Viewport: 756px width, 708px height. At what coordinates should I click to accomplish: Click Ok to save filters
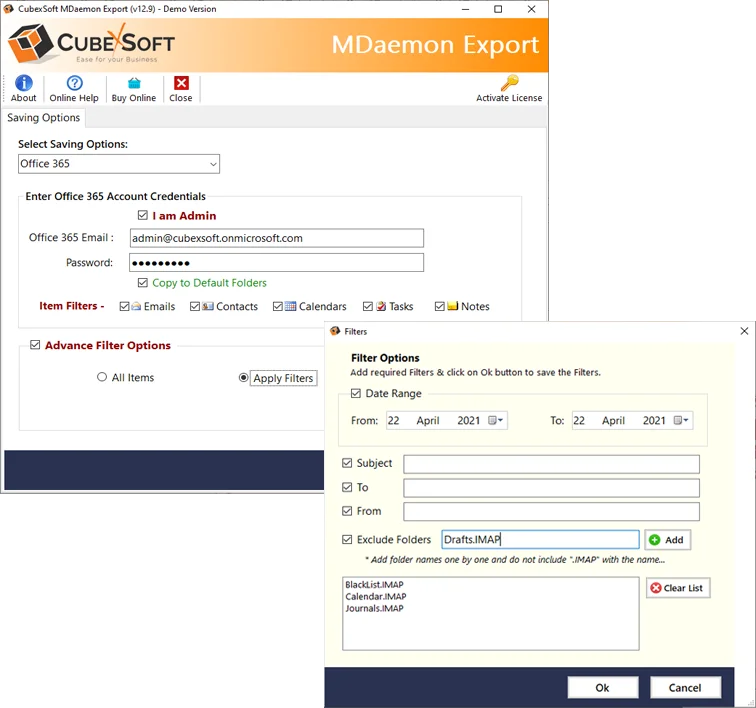[602, 688]
